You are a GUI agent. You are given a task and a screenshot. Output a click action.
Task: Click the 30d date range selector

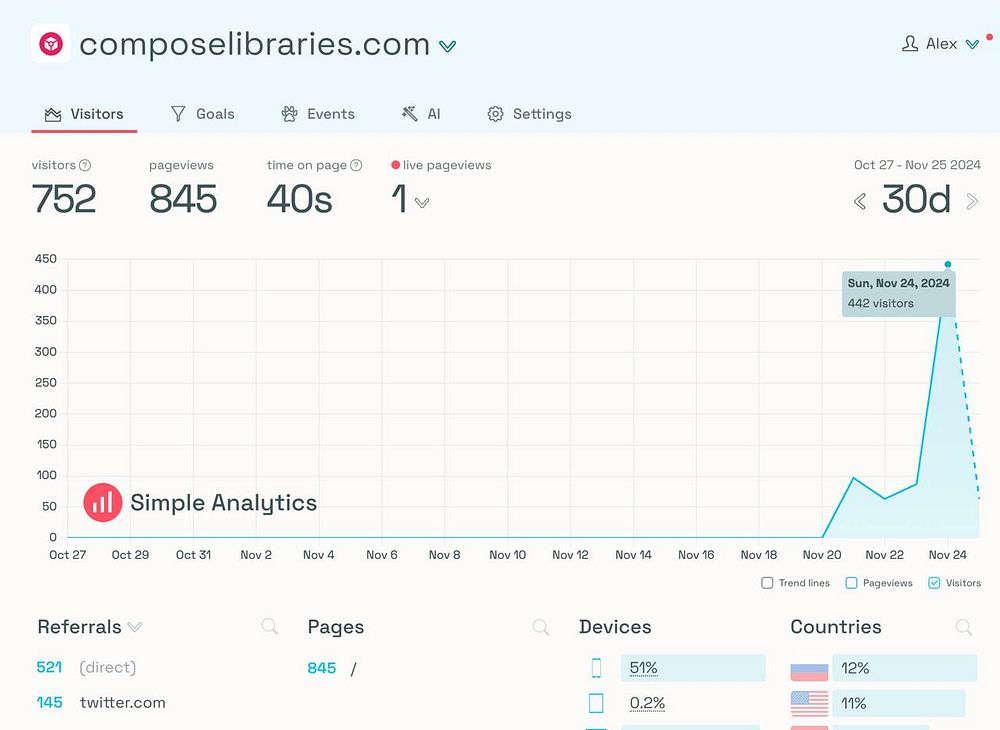point(915,200)
